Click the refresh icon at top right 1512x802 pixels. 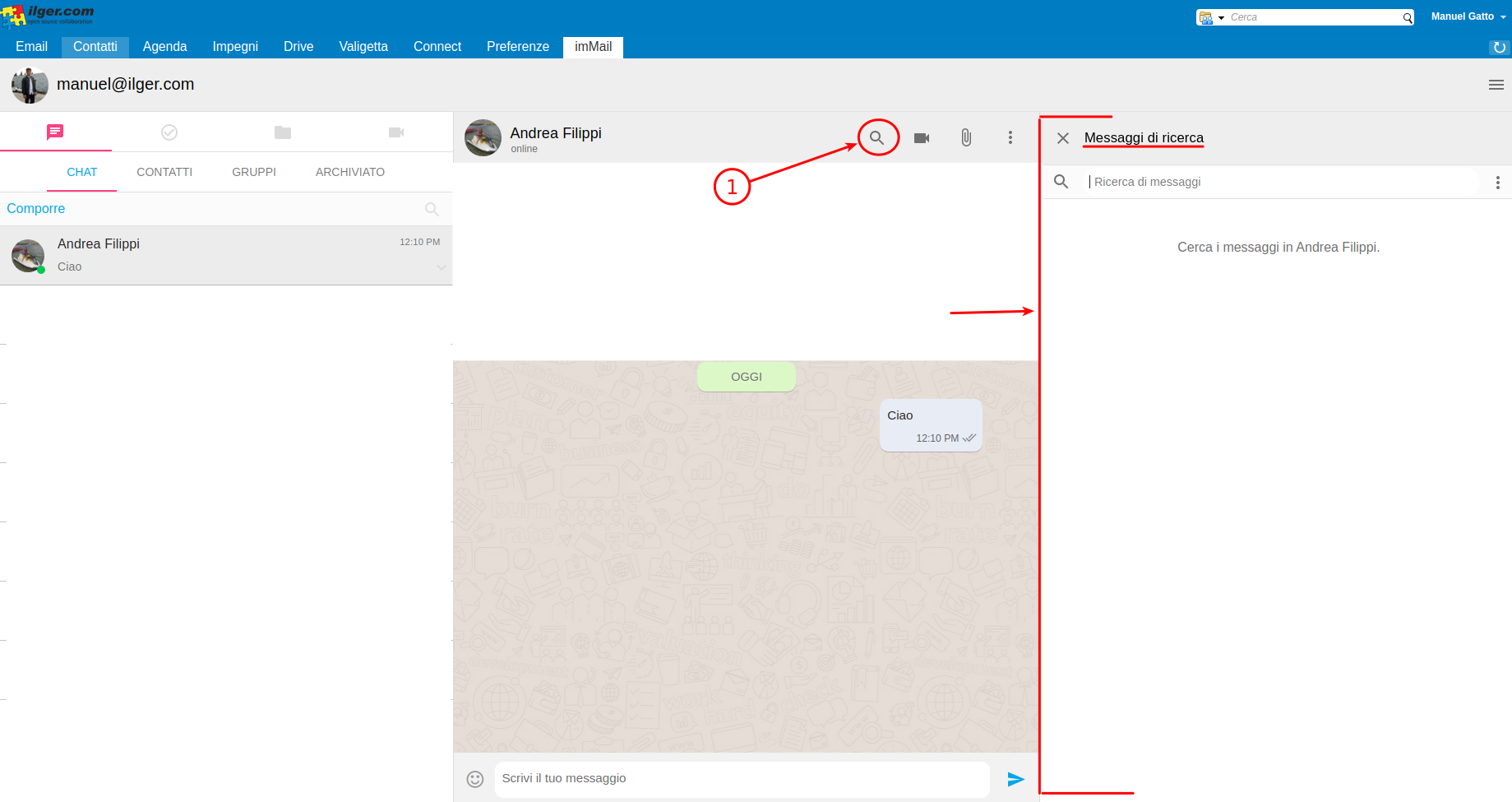[x=1500, y=48]
